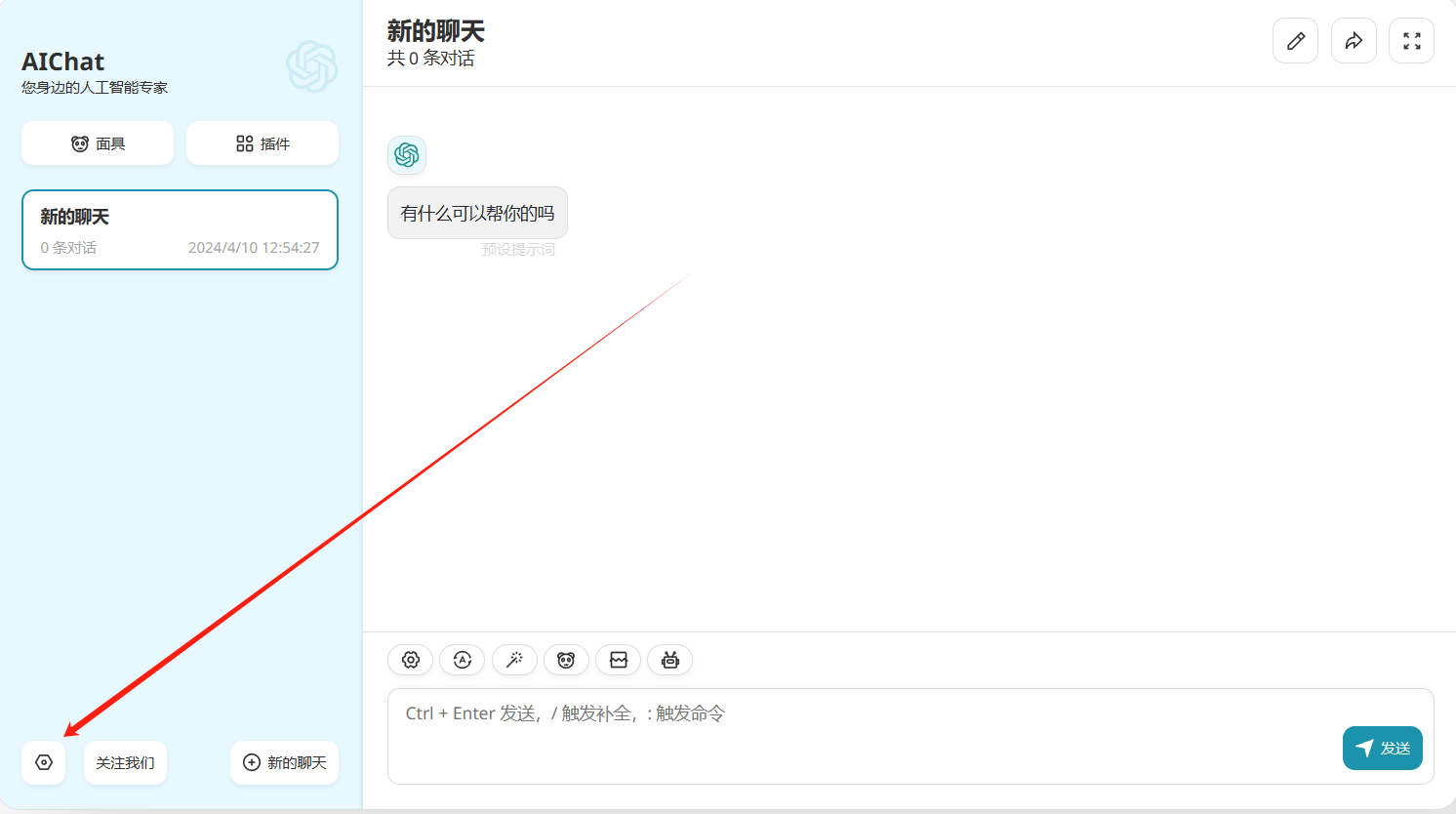Click the panda mask icon above the input box
This screenshot has width=1456, height=814.
(x=566, y=660)
